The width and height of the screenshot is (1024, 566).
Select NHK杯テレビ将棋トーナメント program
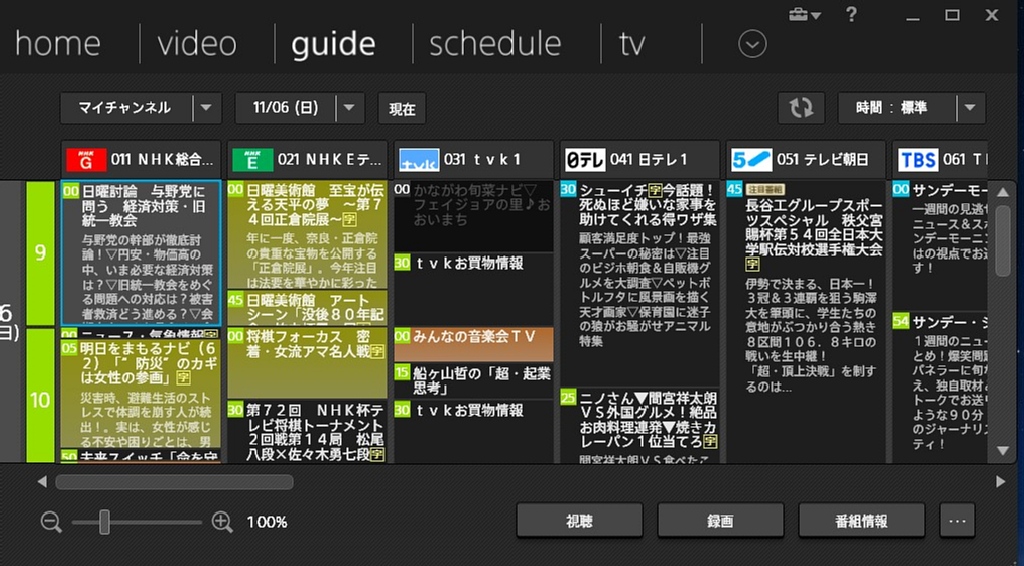pos(307,432)
